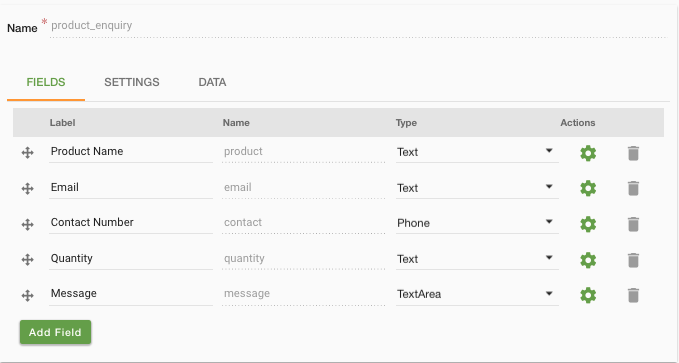Screen dimensions: 679x363
Task: Delete the Email field with trash icon
Action: (633, 188)
